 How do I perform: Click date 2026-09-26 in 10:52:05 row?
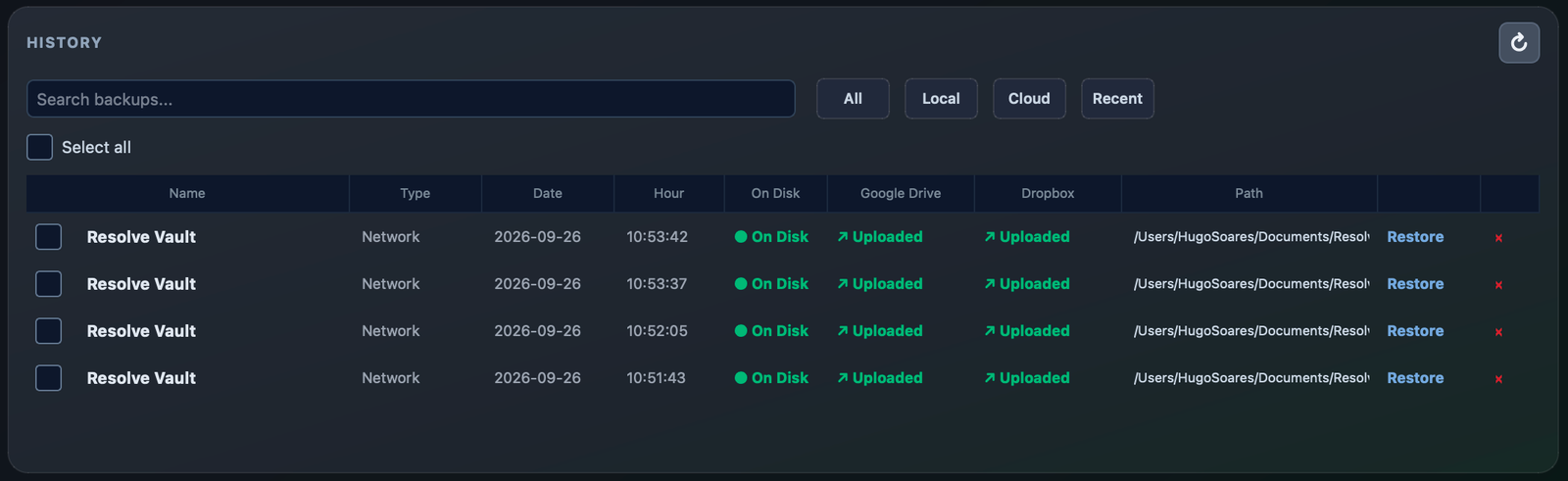pos(538,331)
